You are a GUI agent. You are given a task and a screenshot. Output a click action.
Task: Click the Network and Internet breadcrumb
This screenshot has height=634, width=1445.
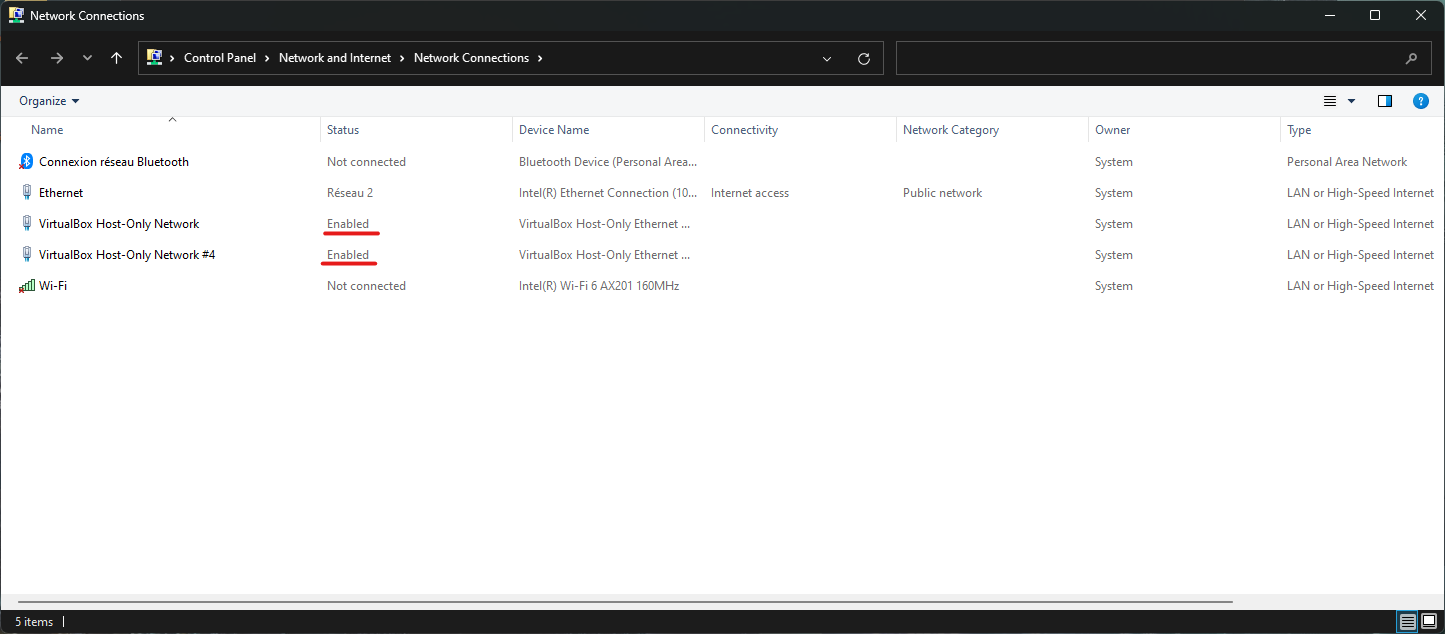(x=335, y=58)
